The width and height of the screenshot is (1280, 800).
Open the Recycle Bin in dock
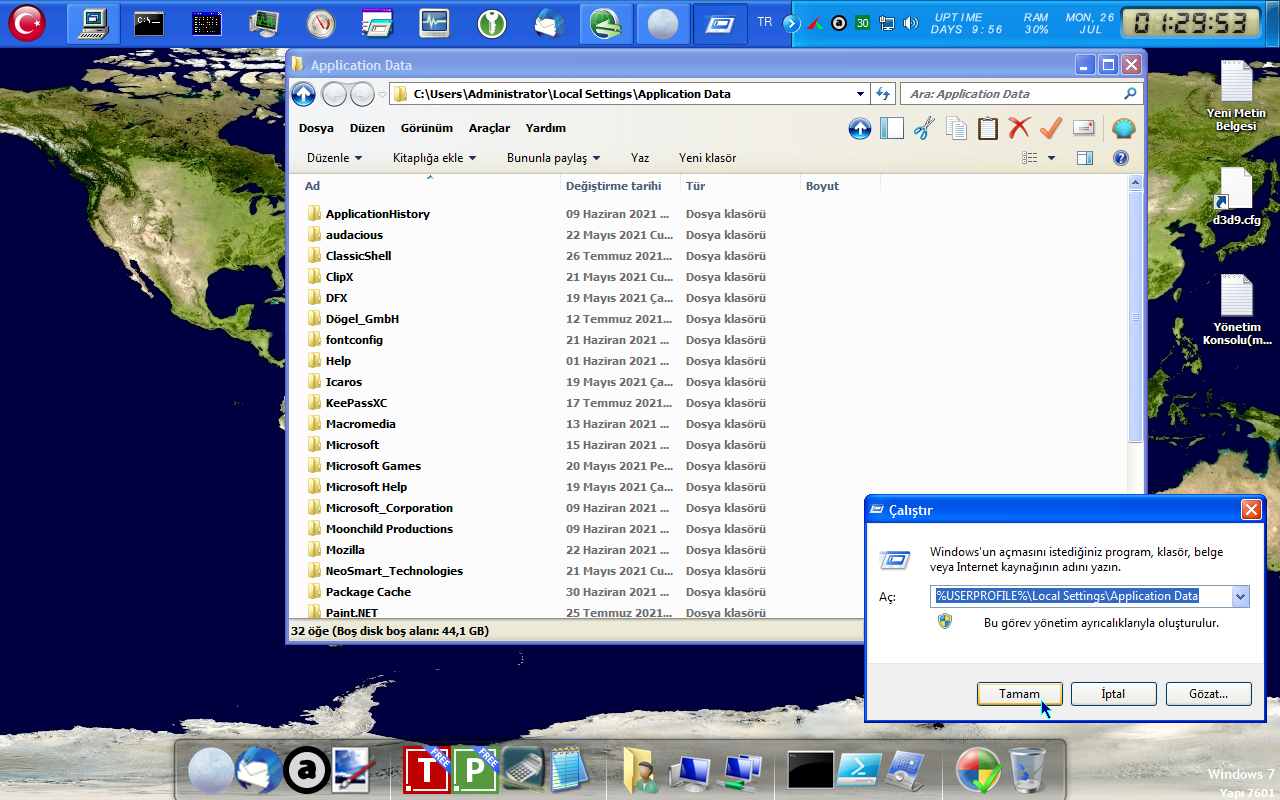[1027, 770]
